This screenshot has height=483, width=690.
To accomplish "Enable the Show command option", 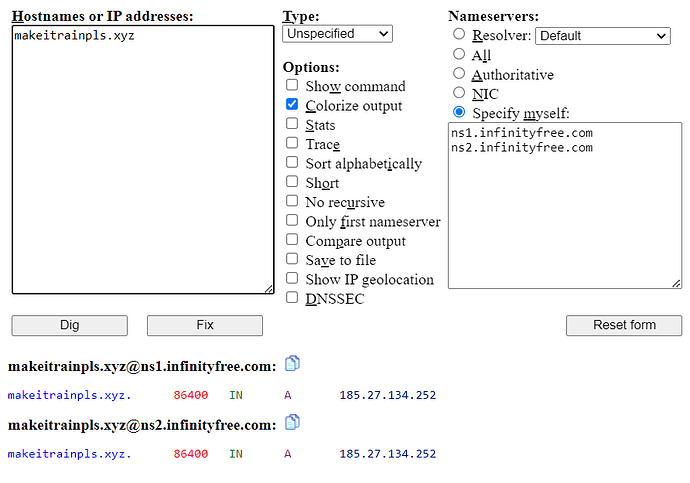I will (x=292, y=86).
